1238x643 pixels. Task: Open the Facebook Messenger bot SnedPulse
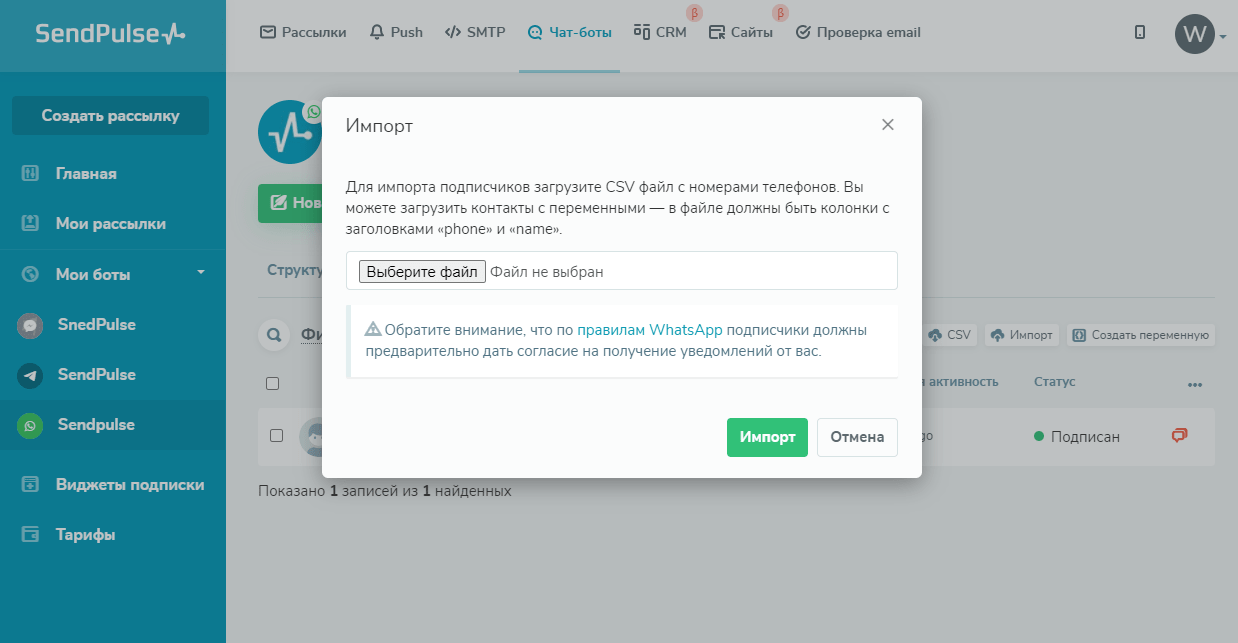[x=96, y=325]
